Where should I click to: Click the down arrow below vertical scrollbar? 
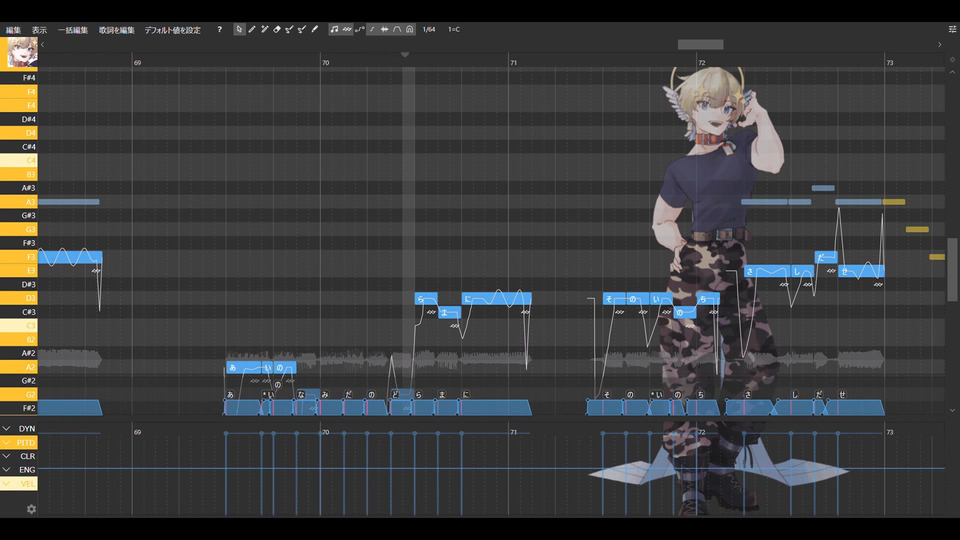(x=952, y=410)
